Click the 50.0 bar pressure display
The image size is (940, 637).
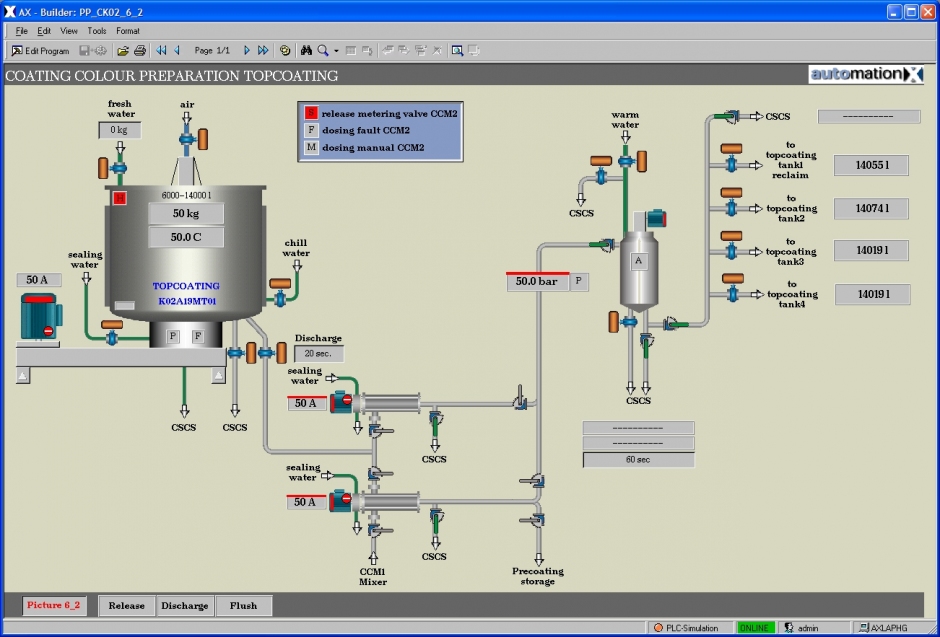[x=537, y=281]
